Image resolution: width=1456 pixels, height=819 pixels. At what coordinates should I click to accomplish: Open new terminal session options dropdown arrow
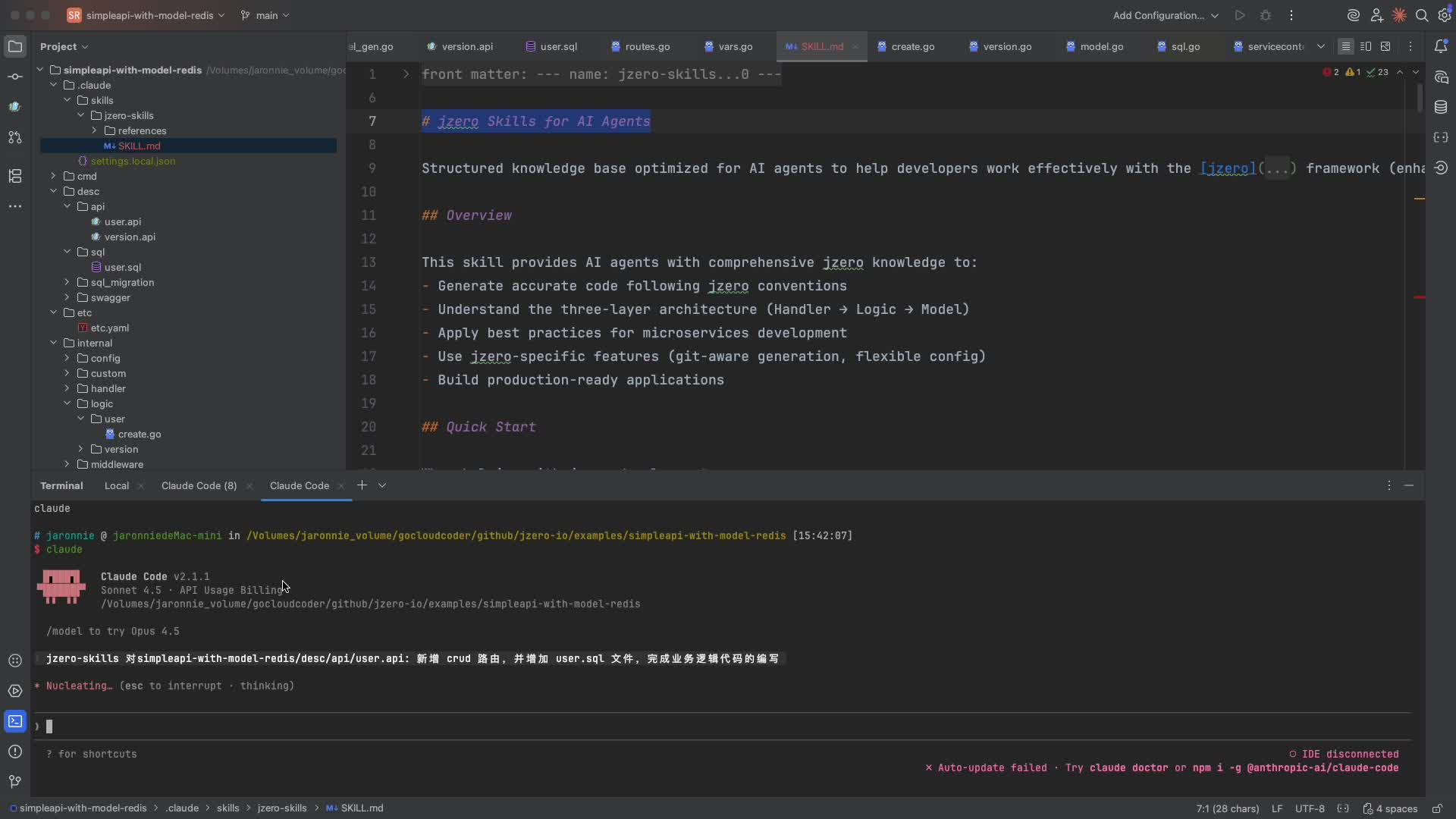(x=382, y=485)
